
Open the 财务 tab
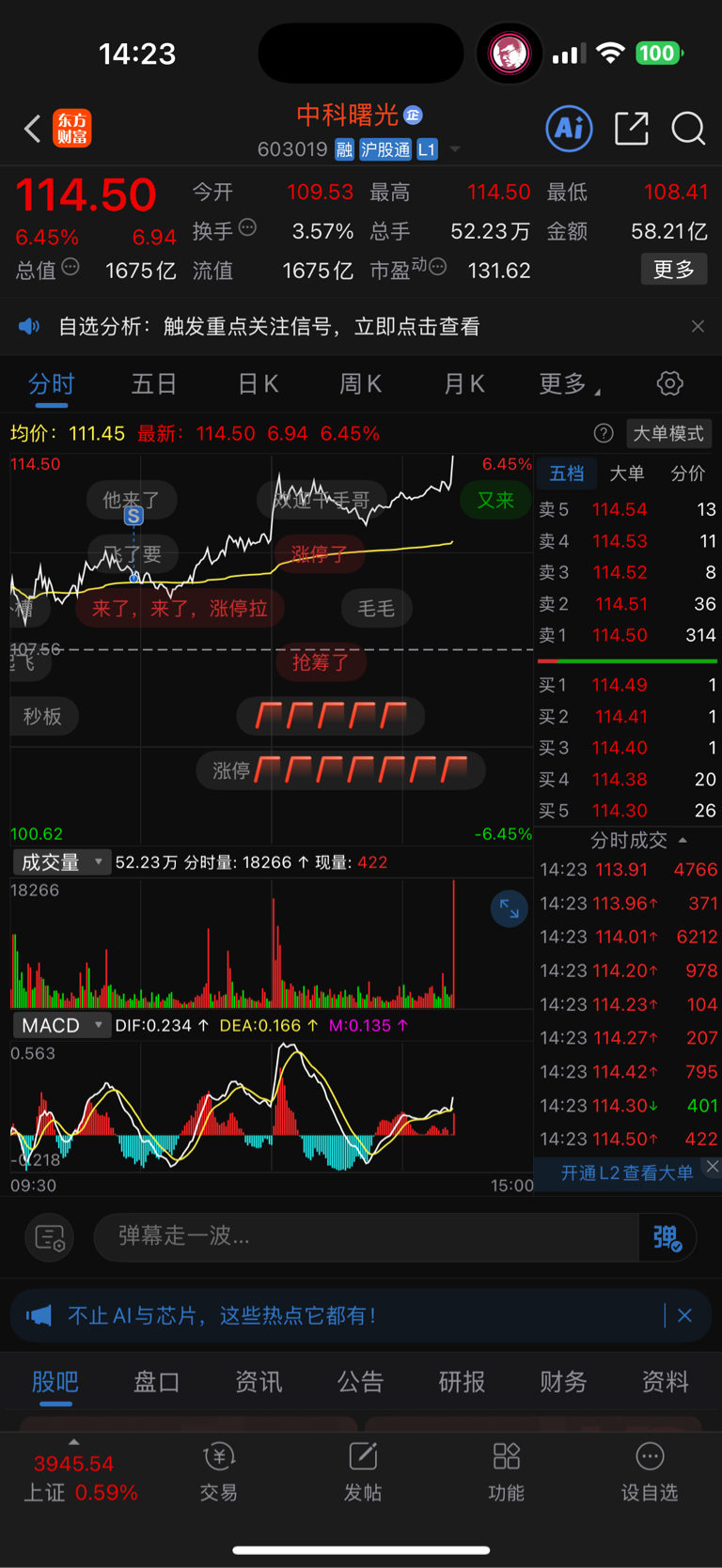(563, 1381)
